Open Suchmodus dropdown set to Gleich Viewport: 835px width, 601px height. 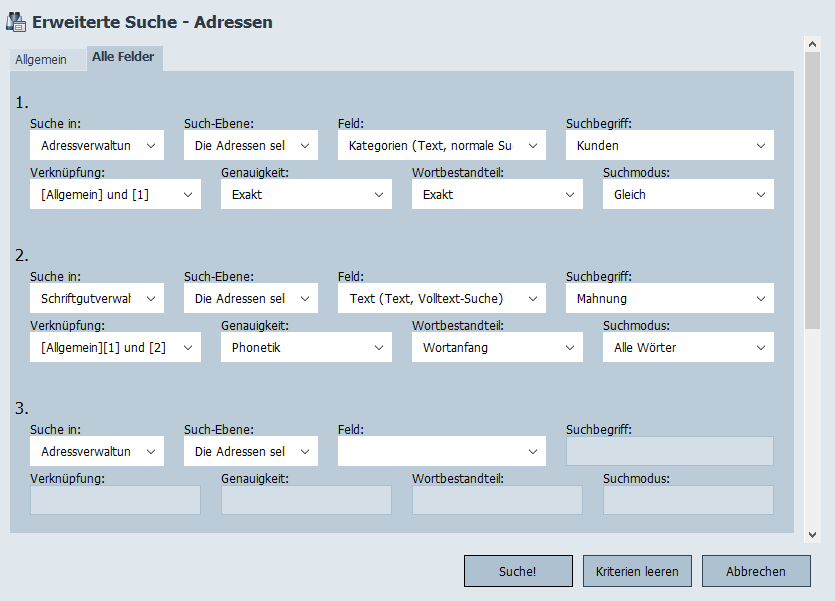pyautogui.click(x=688, y=195)
